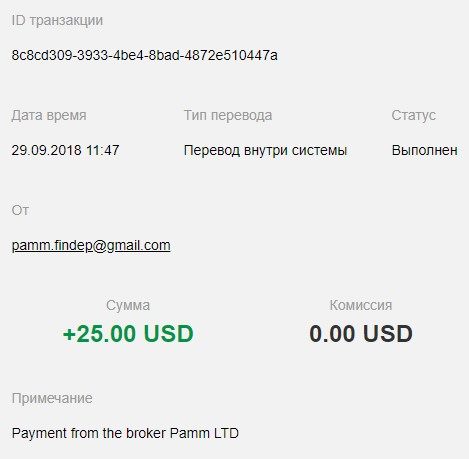Click the Тип перевода header
The height and width of the screenshot is (459, 469).
(228, 116)
